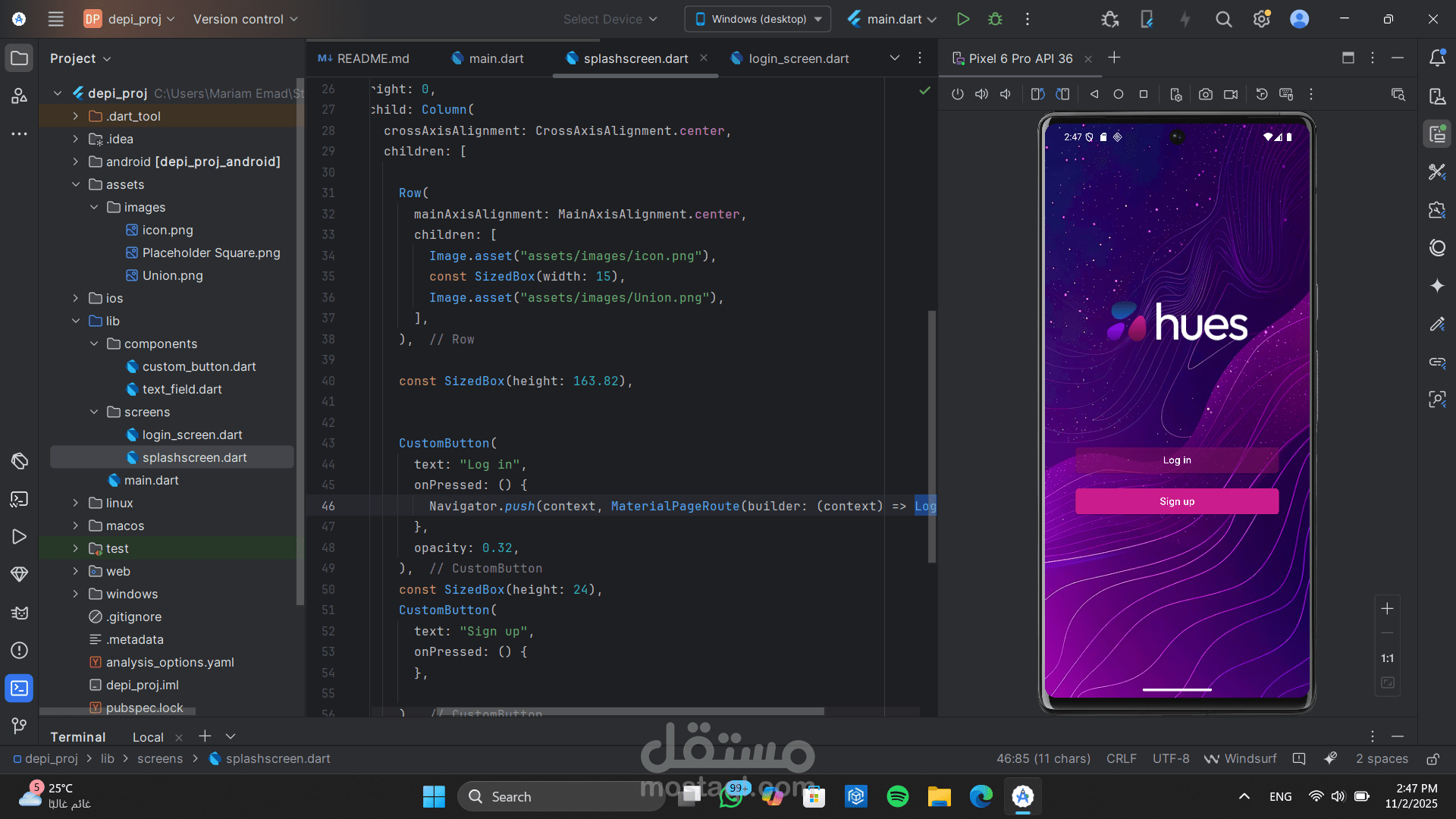Viewport: 1456px width, 819px height.
Task: Start debugging with the bug icon
Action: pyautogui.click(x=996, y=19)
